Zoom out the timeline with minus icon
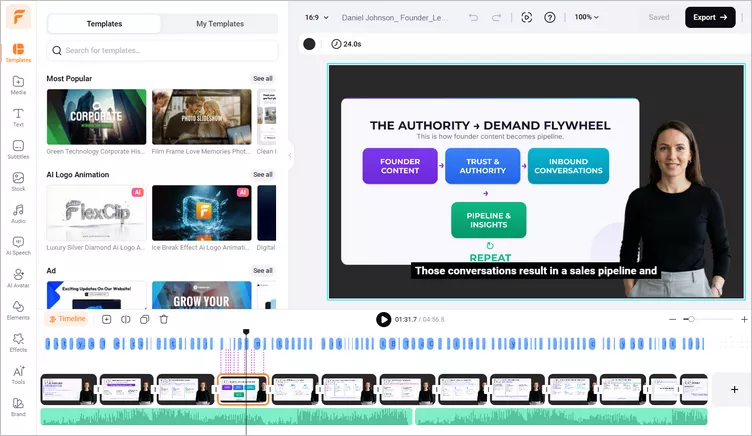This screenshot has width=752, height=436. click(672, 319)
